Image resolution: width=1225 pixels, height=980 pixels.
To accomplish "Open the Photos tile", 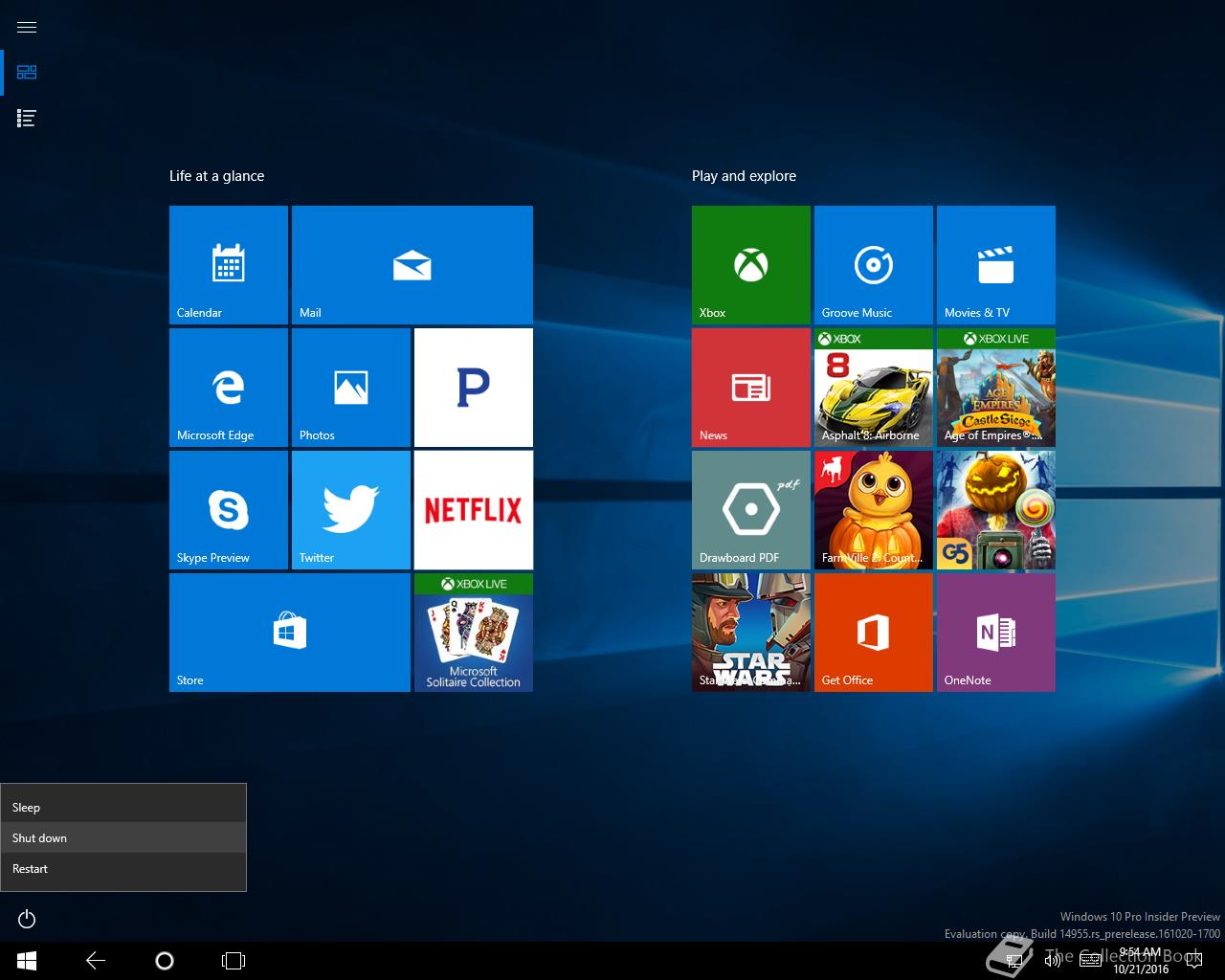I will tap(351, 388).
